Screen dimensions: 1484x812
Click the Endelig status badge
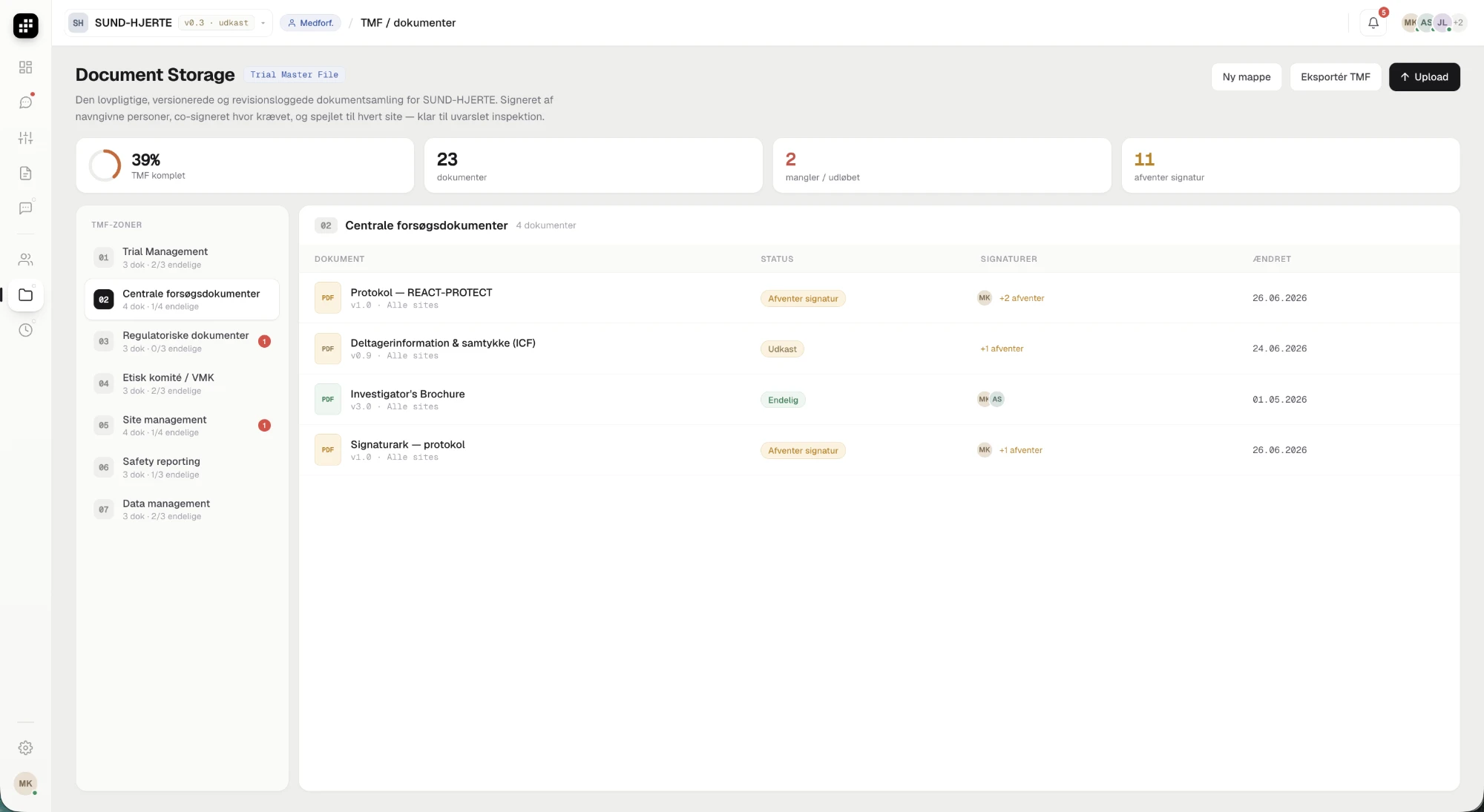pos(783,400)
